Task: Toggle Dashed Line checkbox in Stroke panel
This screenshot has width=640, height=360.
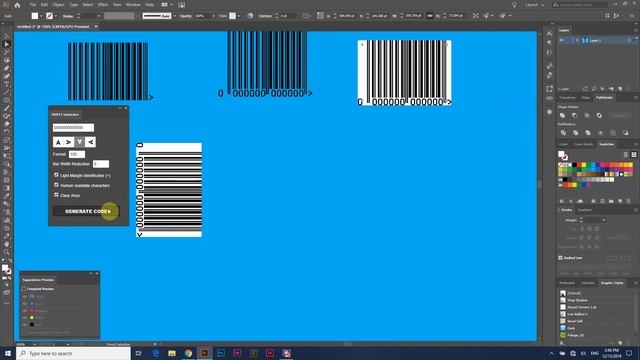Action: (x=560, y=258)
